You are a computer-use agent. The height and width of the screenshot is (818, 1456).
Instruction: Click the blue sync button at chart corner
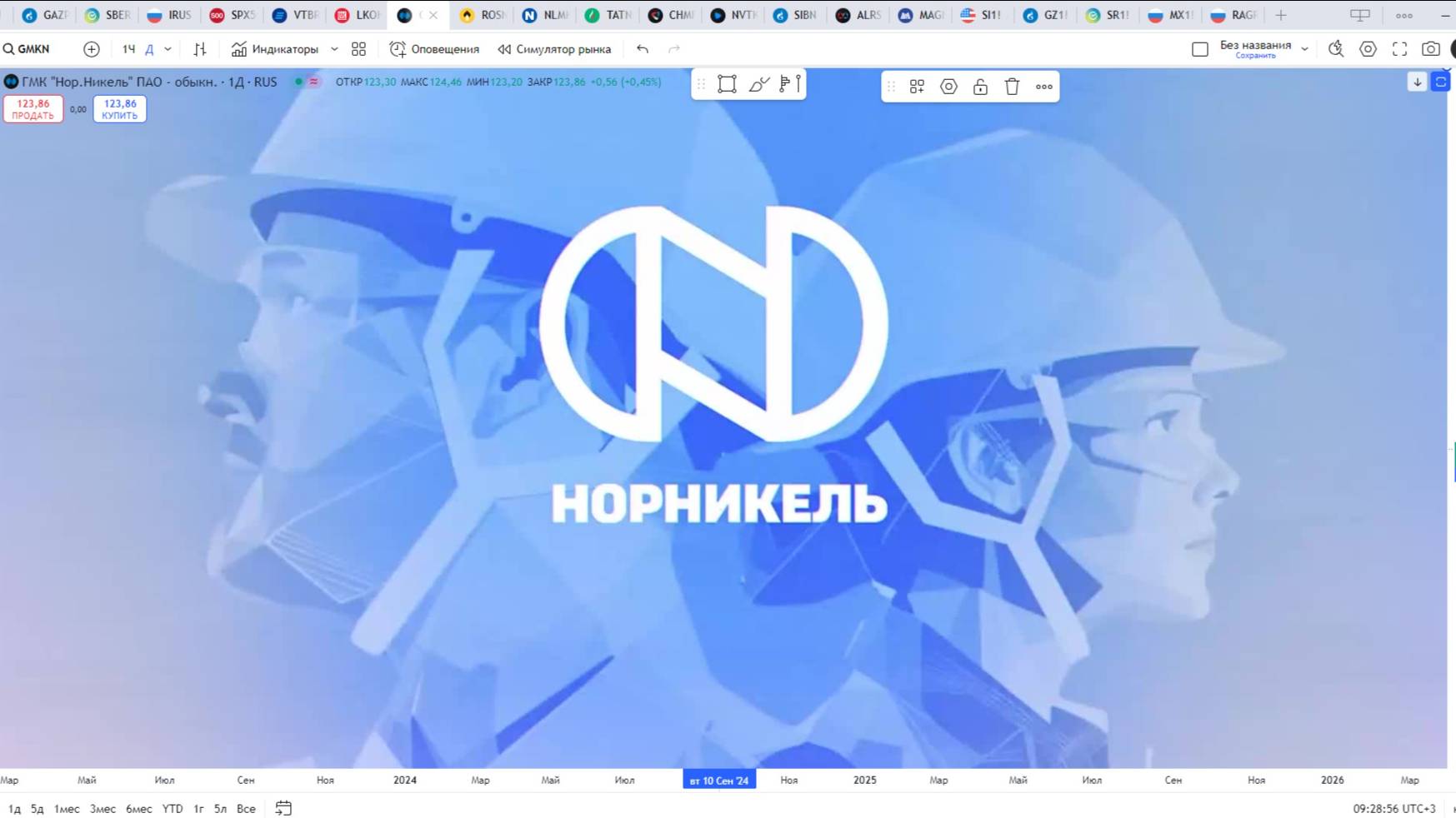point(1441,82)
